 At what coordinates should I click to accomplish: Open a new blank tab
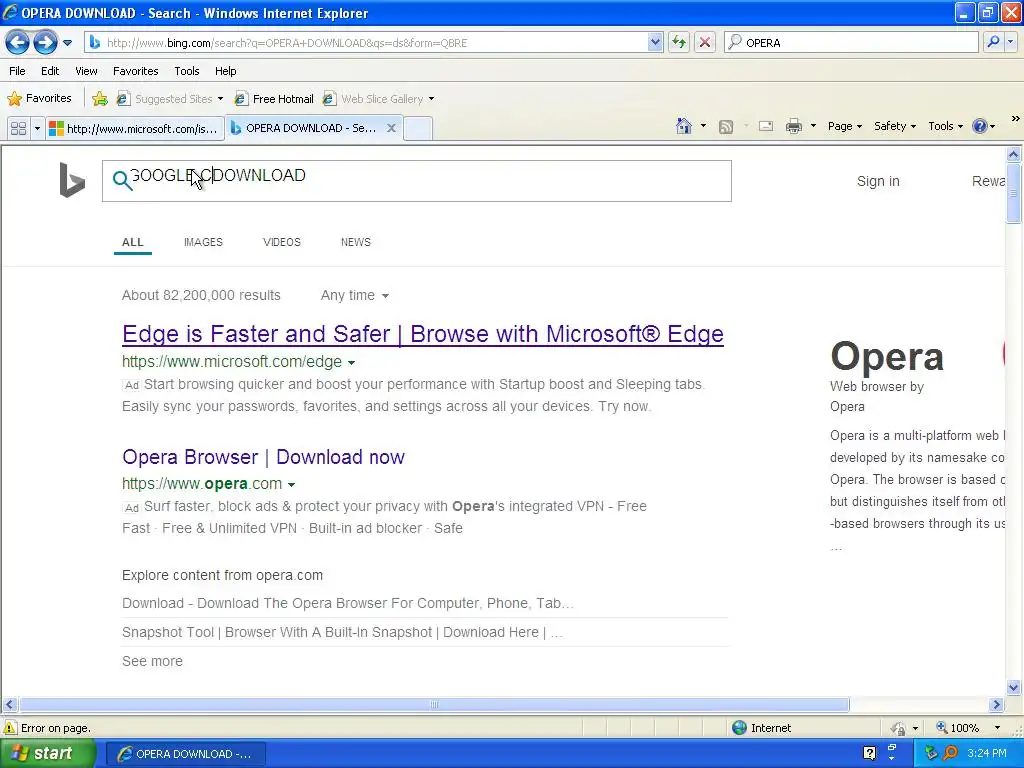418,128
